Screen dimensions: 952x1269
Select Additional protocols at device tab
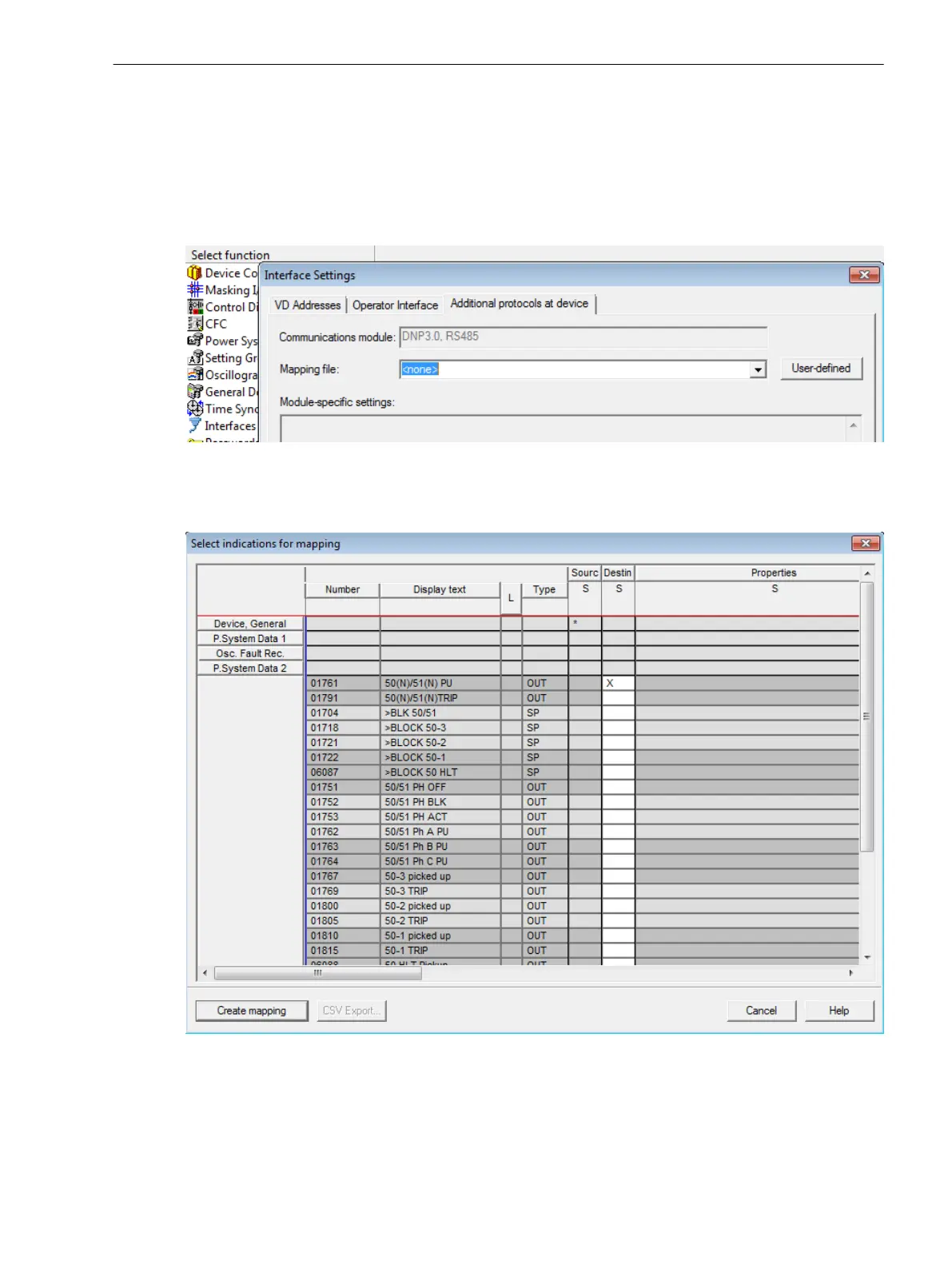coord(520,304)
